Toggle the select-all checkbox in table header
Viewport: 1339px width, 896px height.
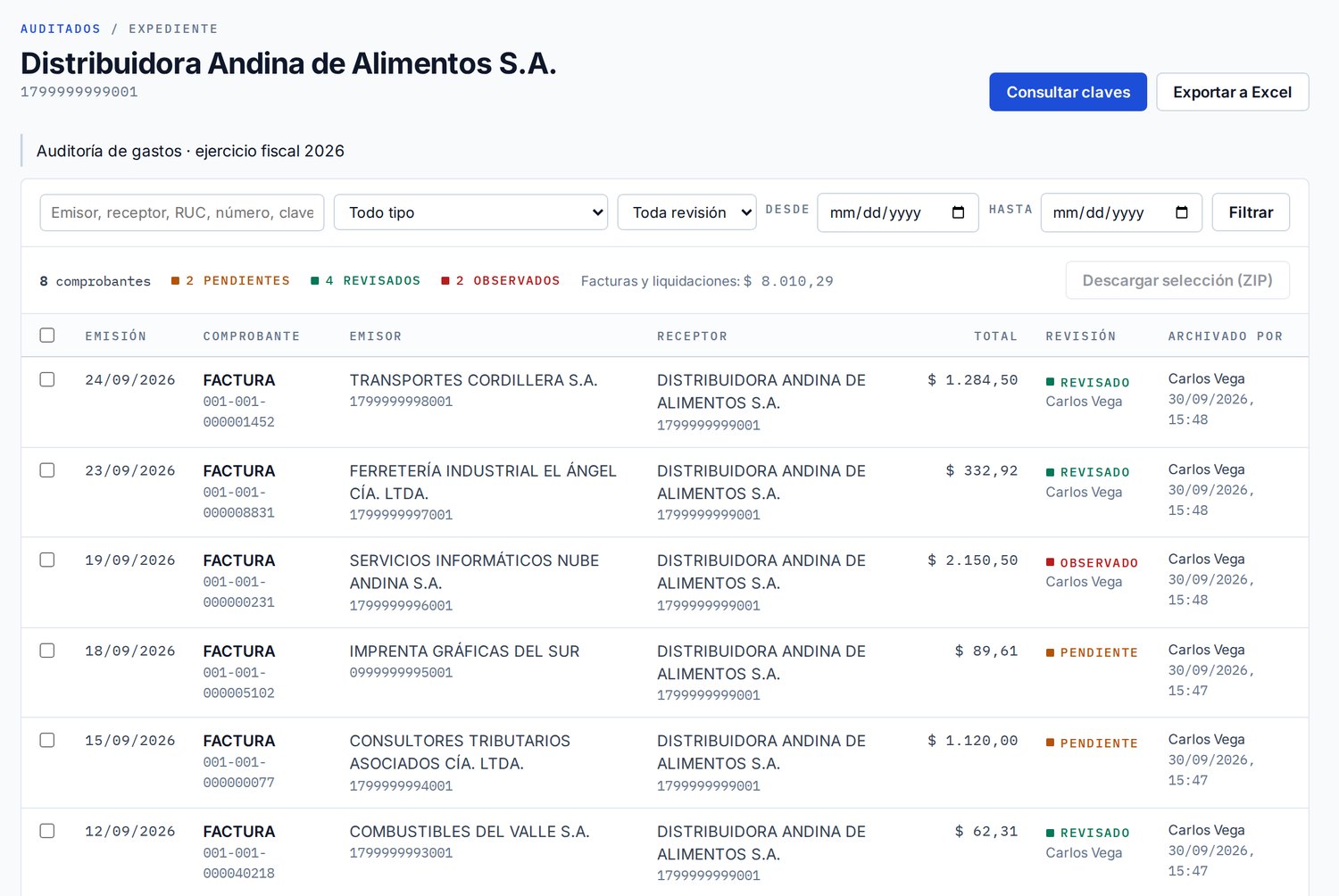(47, 336)
